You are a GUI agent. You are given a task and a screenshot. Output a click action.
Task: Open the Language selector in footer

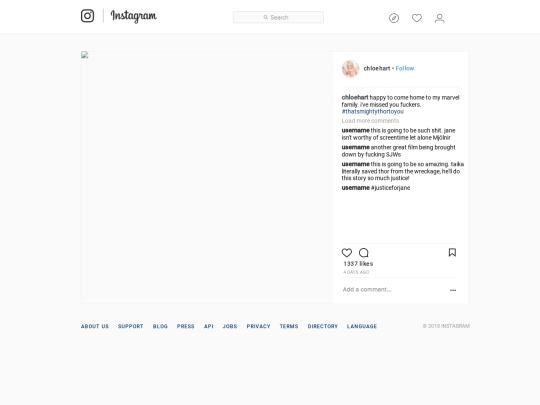pos(362,326)
